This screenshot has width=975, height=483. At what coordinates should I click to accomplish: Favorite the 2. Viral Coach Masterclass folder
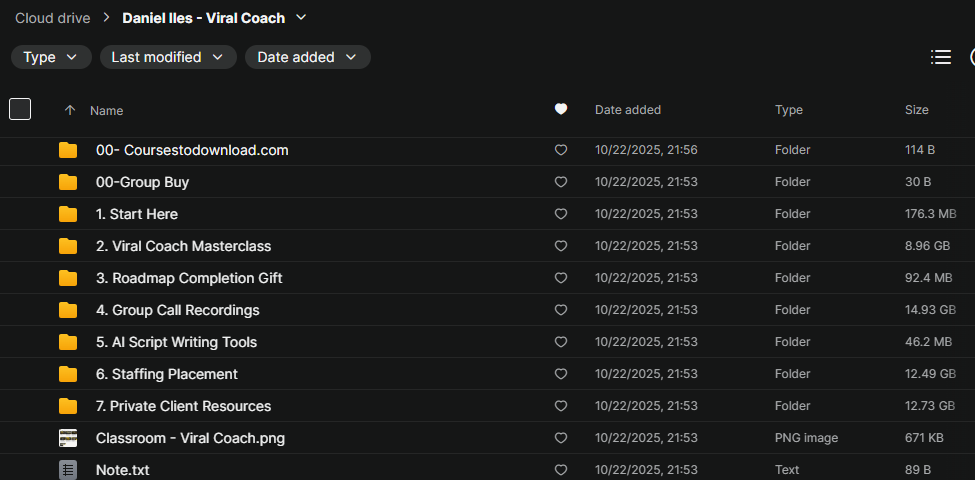[x=561, y=246]
